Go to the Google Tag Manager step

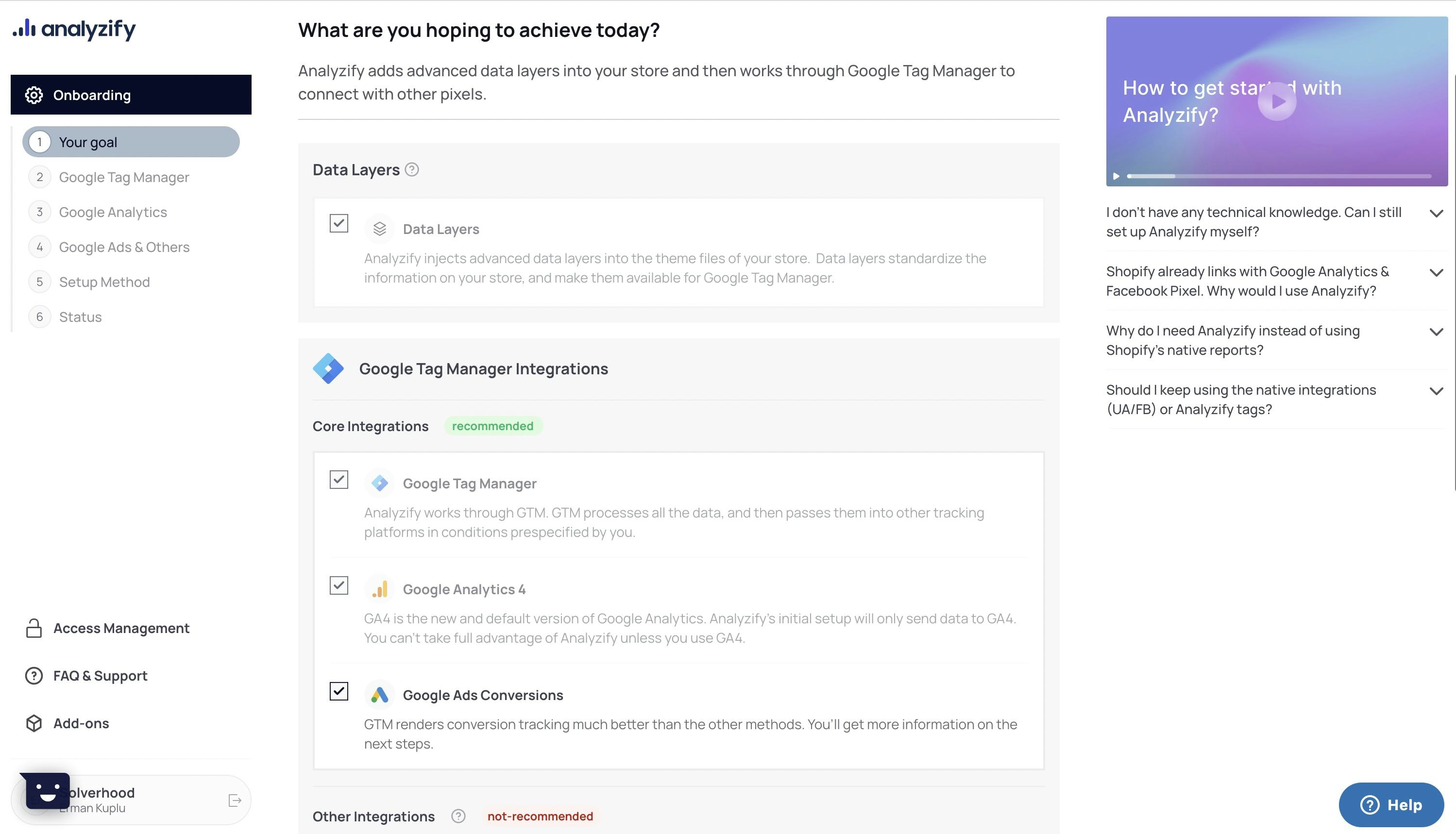click(x=124, y=178)
